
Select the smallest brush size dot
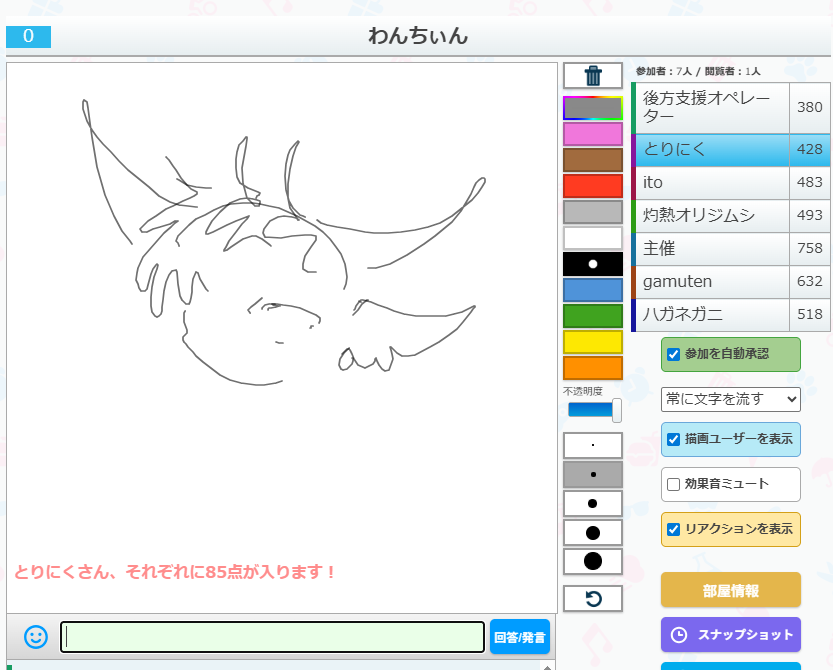593,445
